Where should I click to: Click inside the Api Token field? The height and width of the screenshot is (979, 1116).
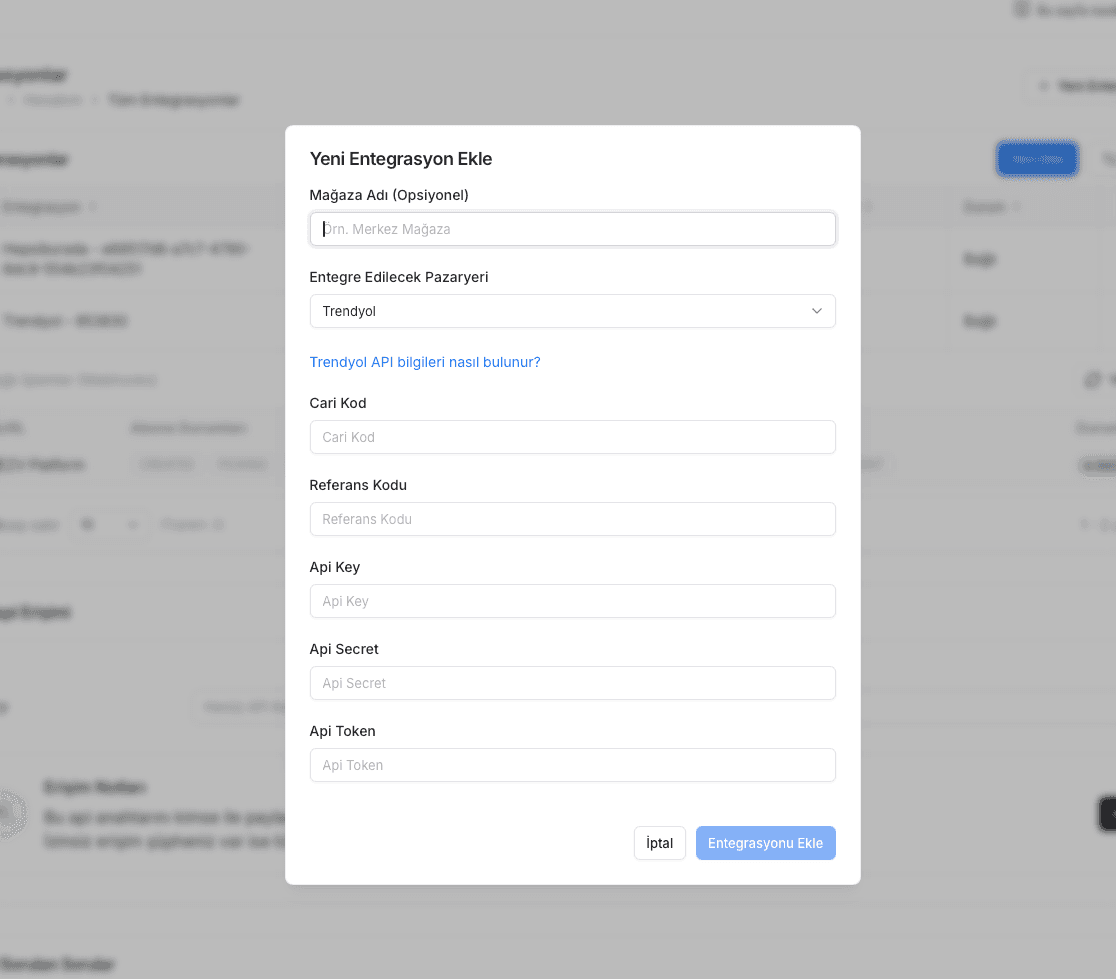[x=572, y=765]
